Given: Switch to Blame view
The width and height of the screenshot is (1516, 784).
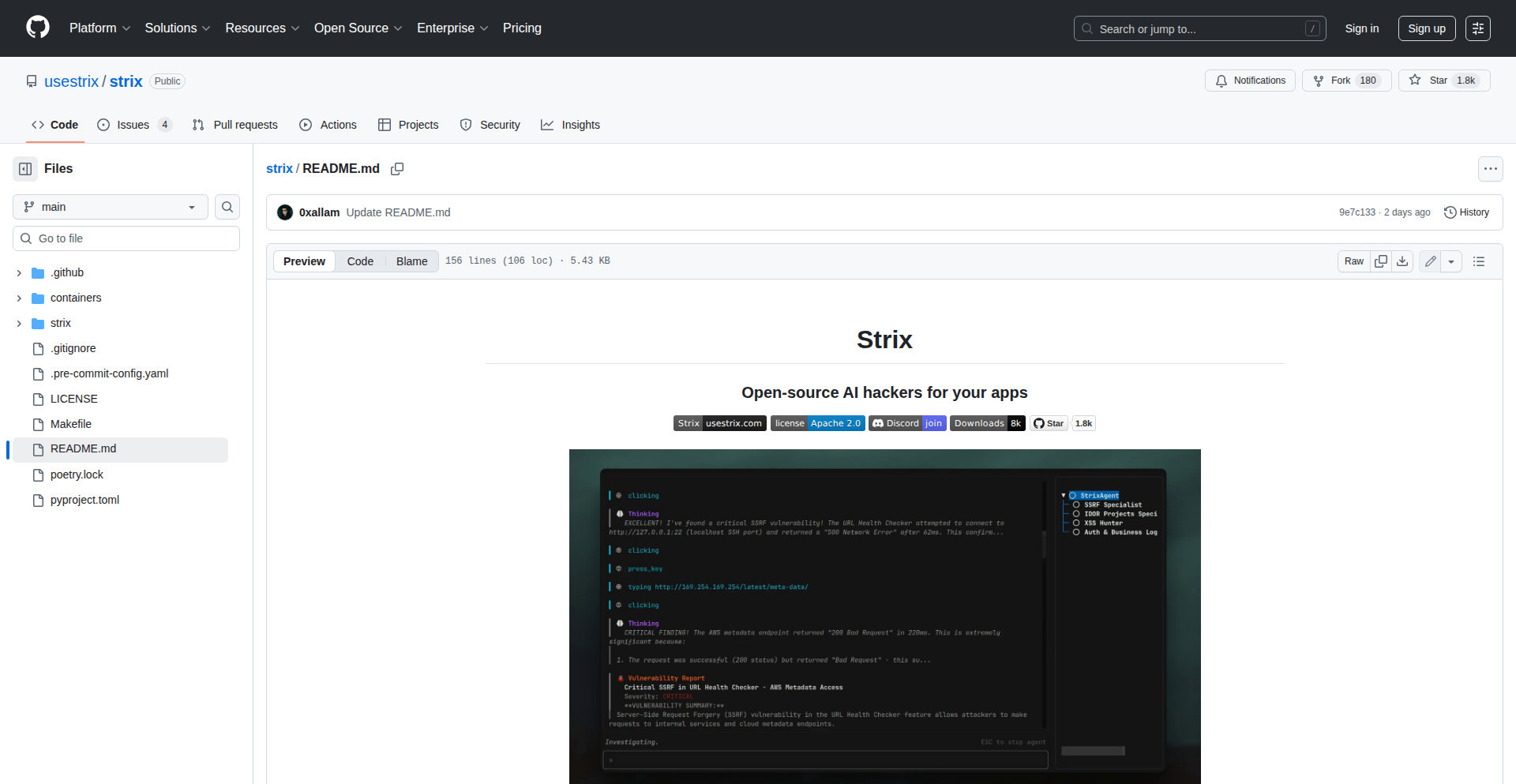Looking at the screenshot, I should [411, 261].
